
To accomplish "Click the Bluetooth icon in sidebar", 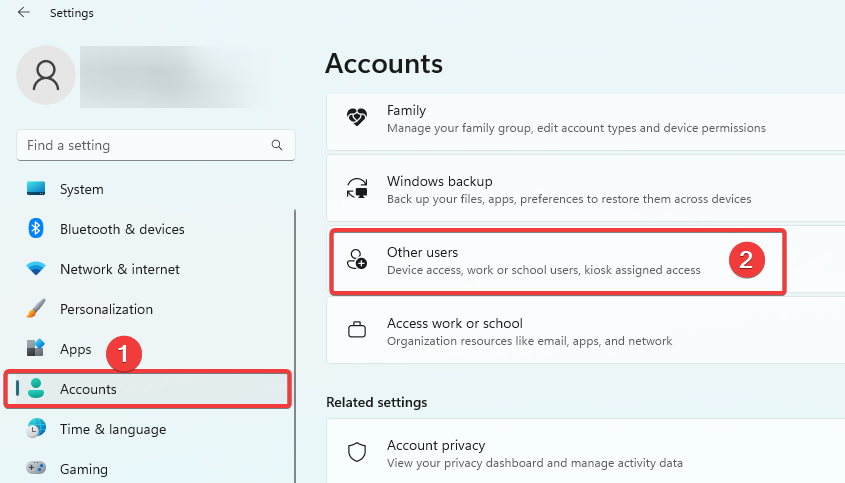I will pos(36,229).
